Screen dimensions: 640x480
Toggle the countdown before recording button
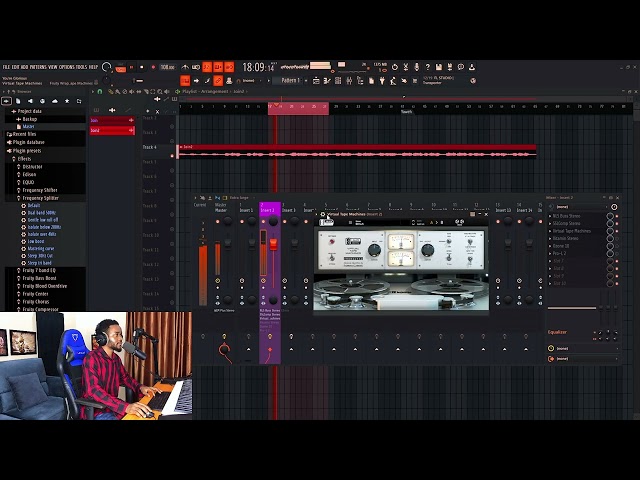coord(207,67)
